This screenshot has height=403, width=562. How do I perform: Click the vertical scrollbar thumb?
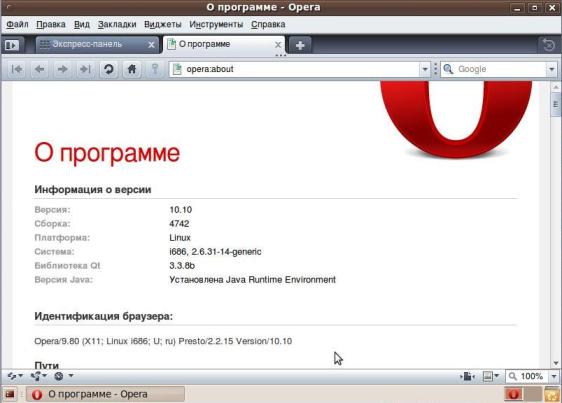click(x=556, y=105)
